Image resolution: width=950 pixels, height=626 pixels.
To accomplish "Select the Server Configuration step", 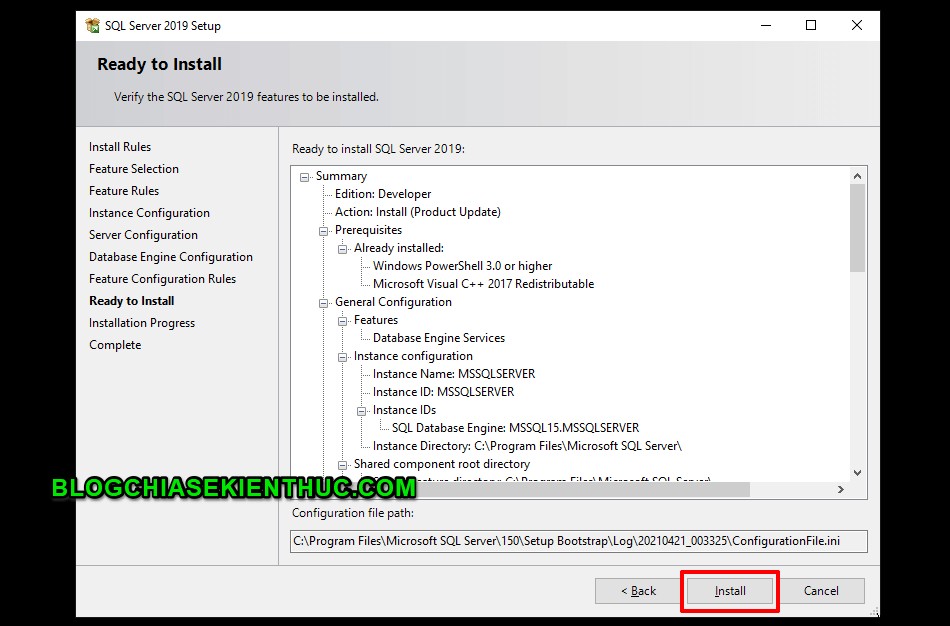I will tap(142, 234).
